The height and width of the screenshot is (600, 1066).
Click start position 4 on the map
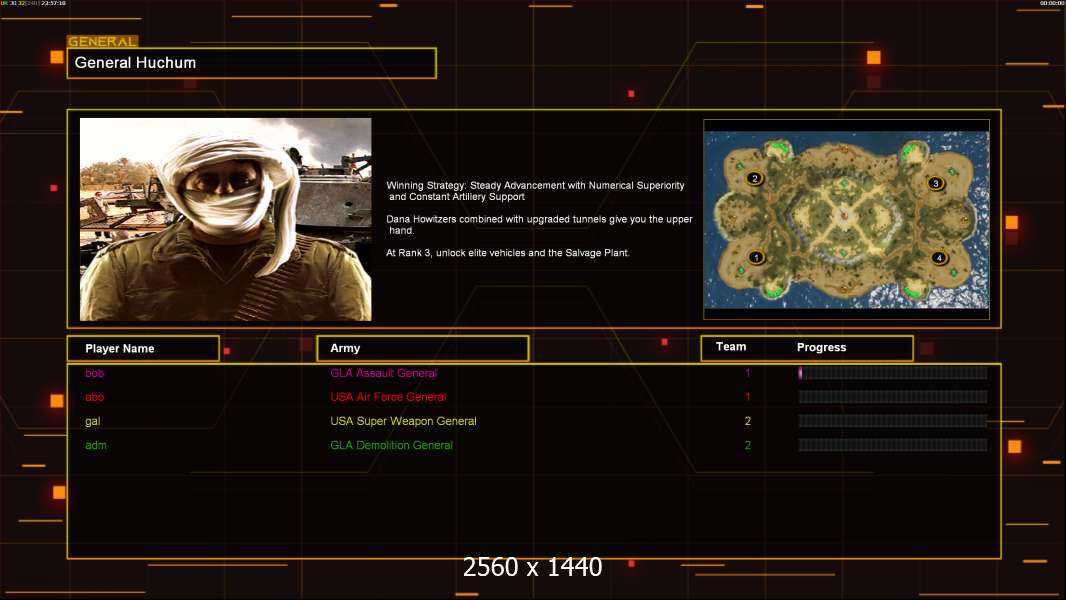(x=939, y=258)
